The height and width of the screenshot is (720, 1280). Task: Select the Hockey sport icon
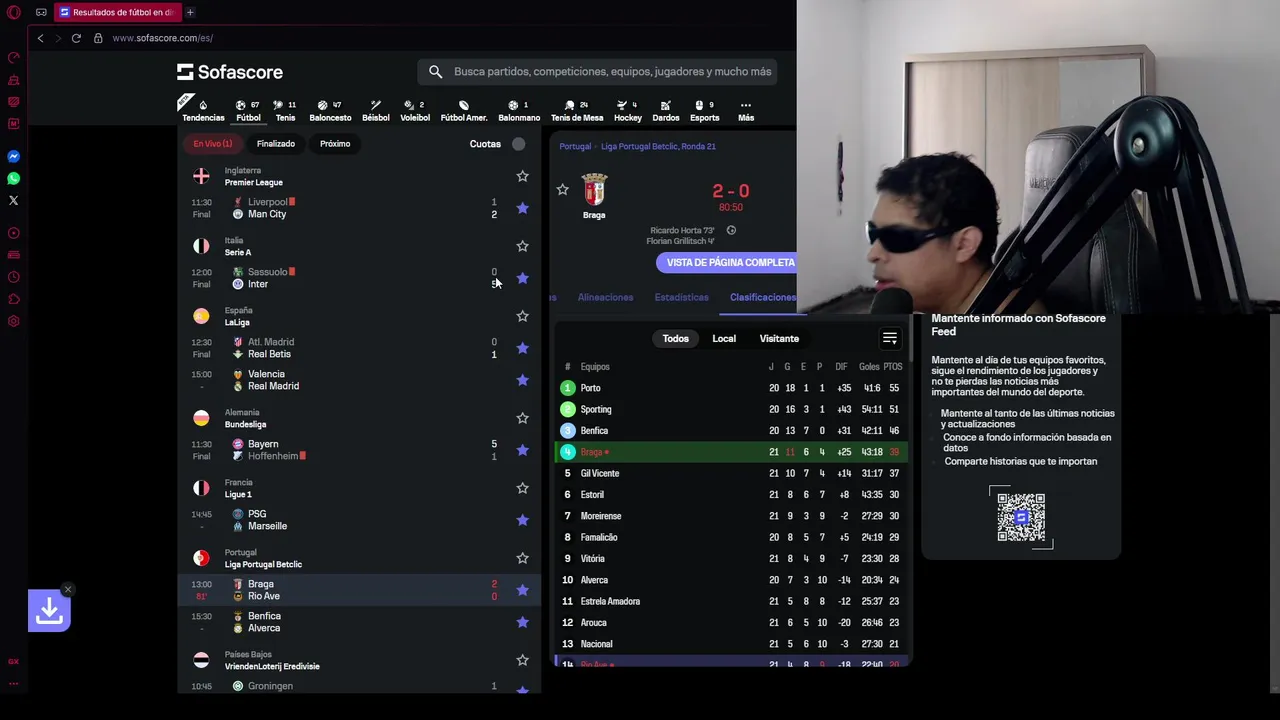(628, 110)
